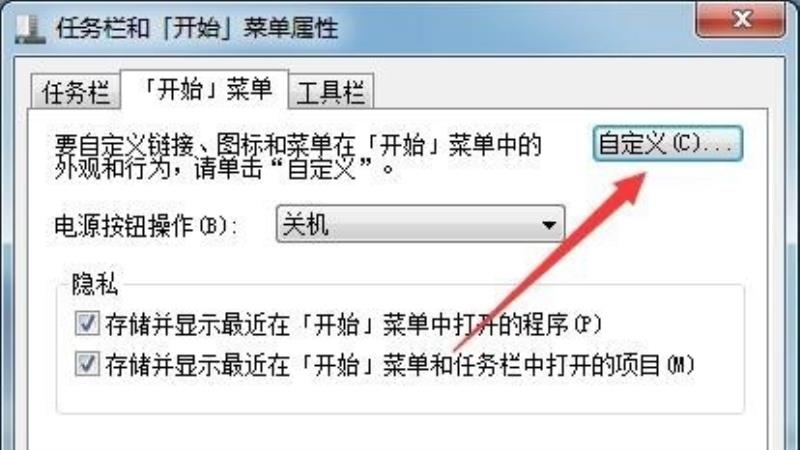Click the quoted “自定义” in the description
The image size is (800, 450).
pyautogui.click(x=321, y=169)
